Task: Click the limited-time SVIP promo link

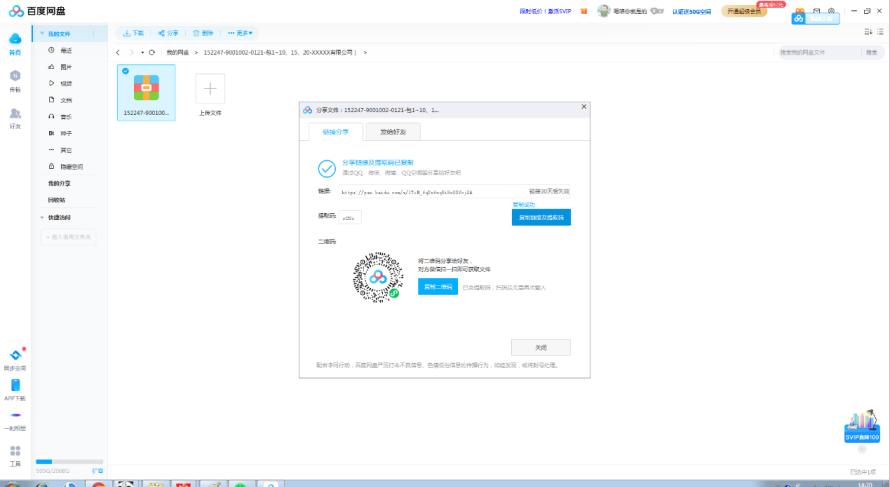Action: [x=545, y=11]
